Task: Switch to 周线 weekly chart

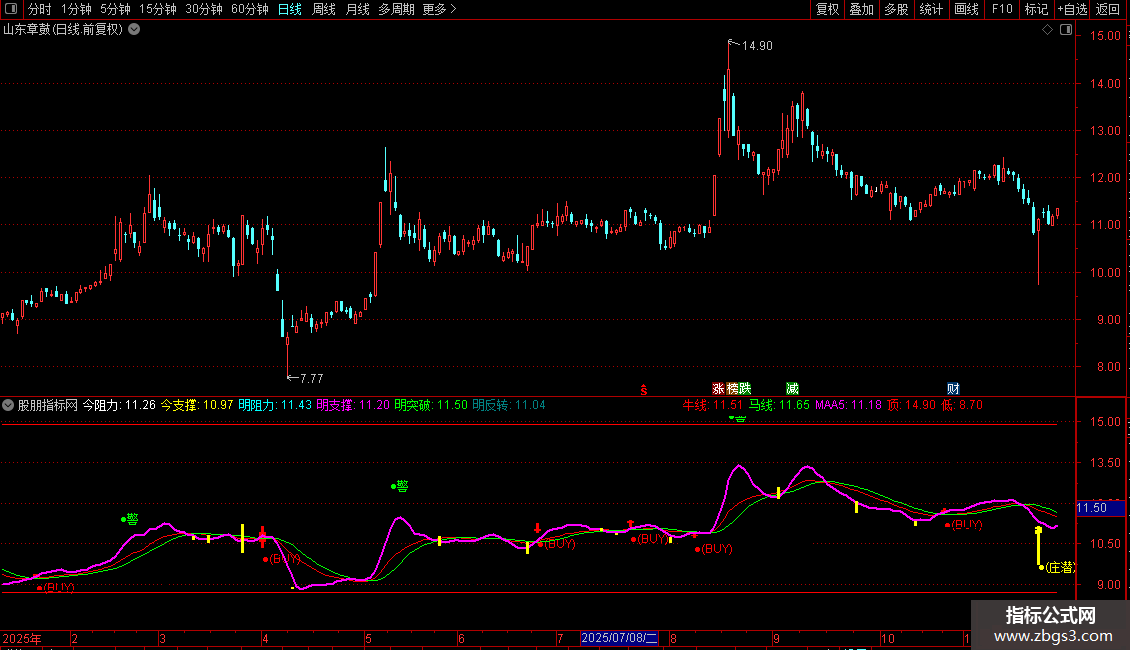Action: click(x=324, y=9)
